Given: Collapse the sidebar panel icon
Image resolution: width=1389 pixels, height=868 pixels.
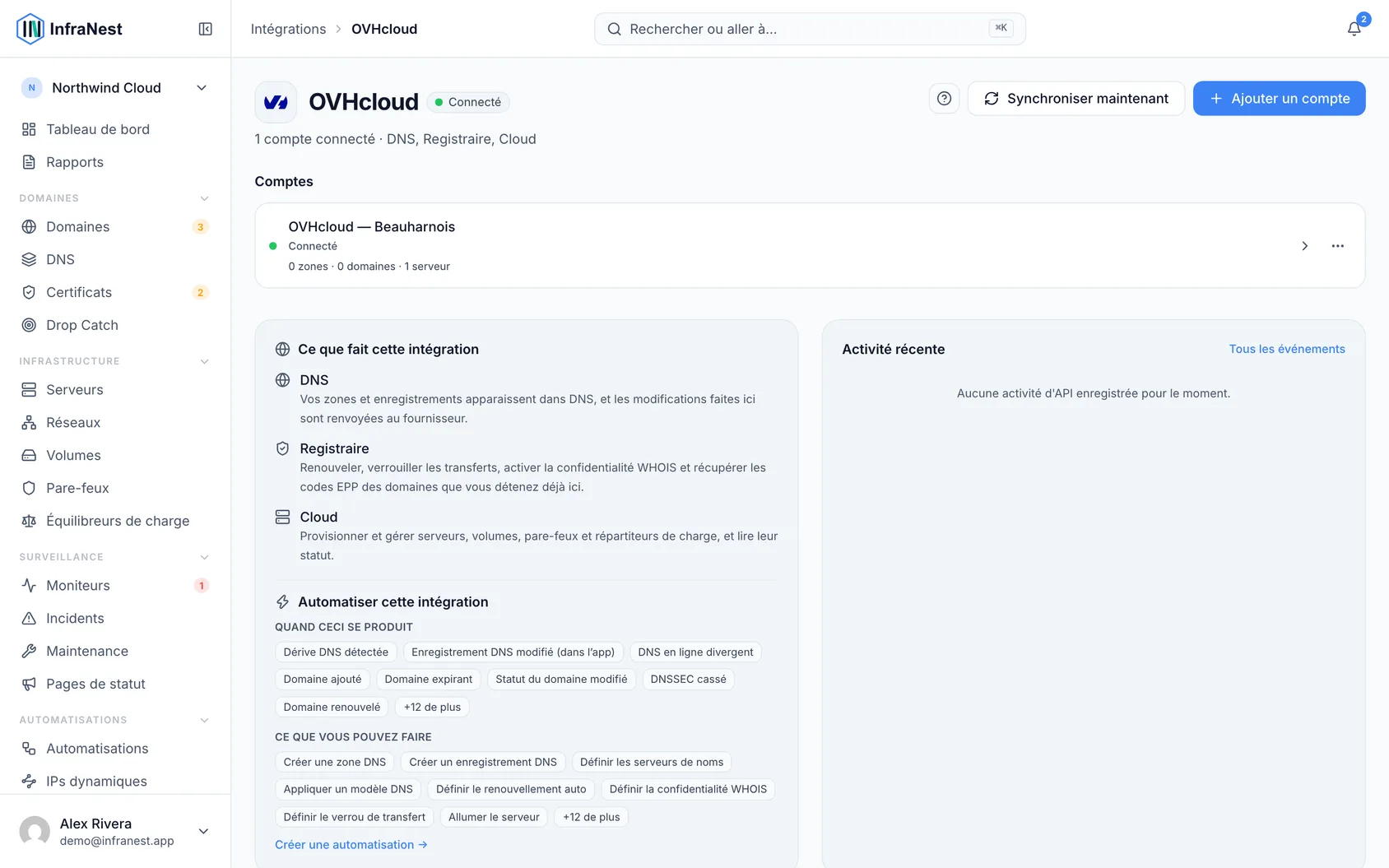Looking at the screenshot, I should tap(206, 29).
